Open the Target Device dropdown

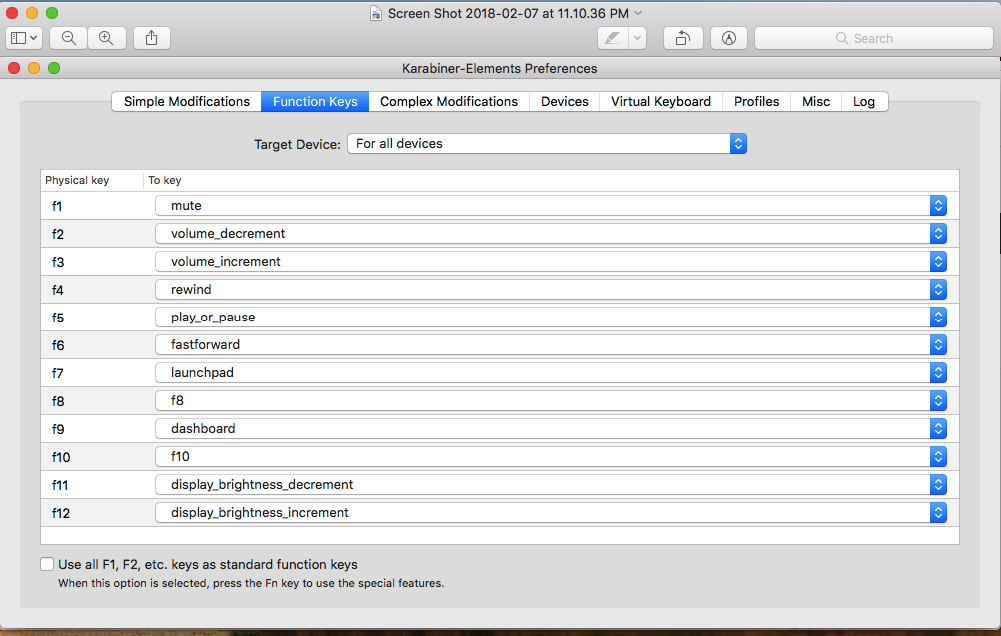tap(546, 144)
